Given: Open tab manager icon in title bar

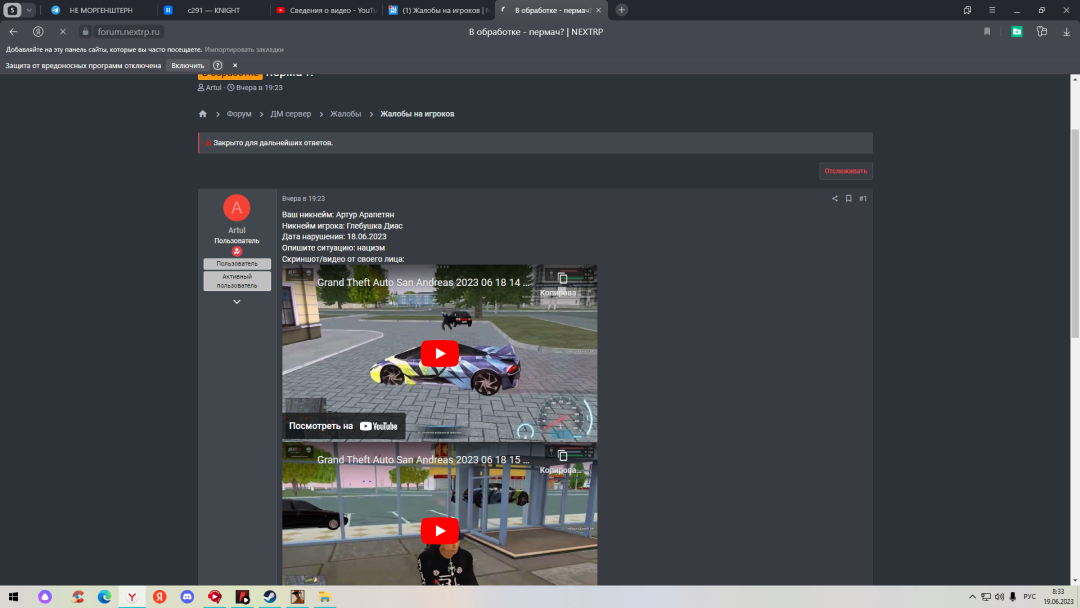Looking at the screenshot, I should click(x=967, y=10).
